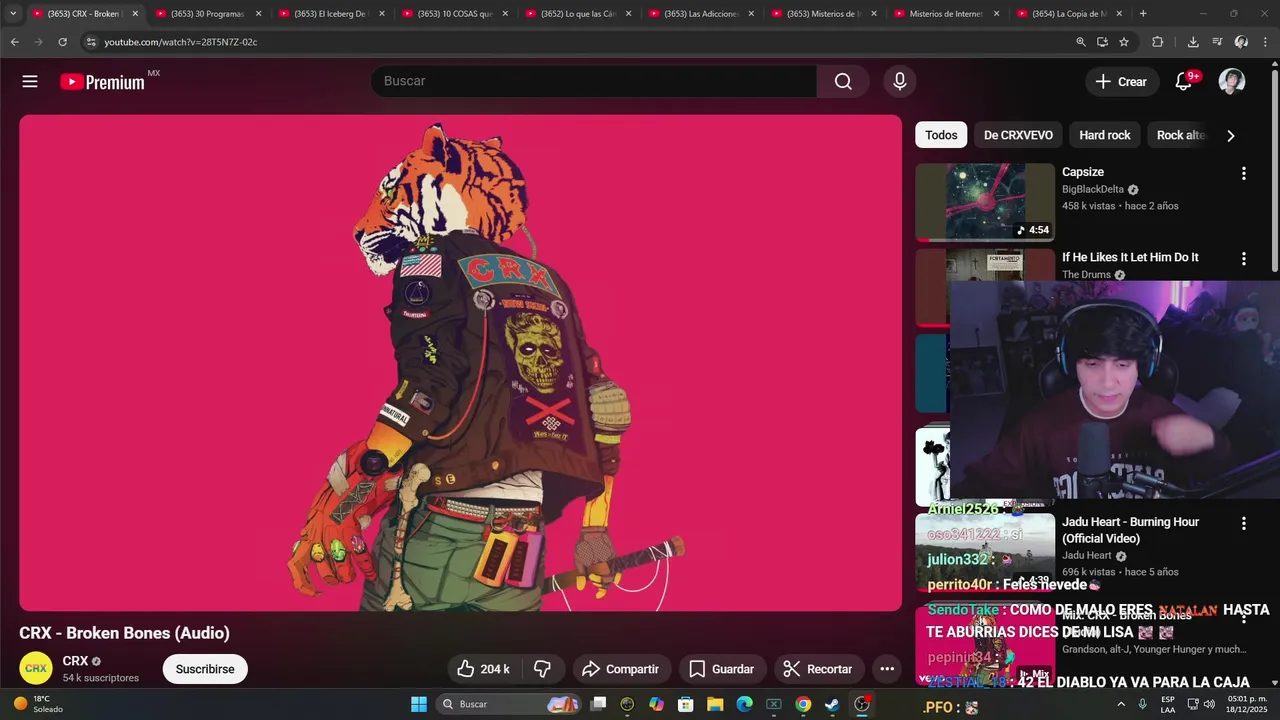Open Microsoft Edge from taskbar

[744, 704]
